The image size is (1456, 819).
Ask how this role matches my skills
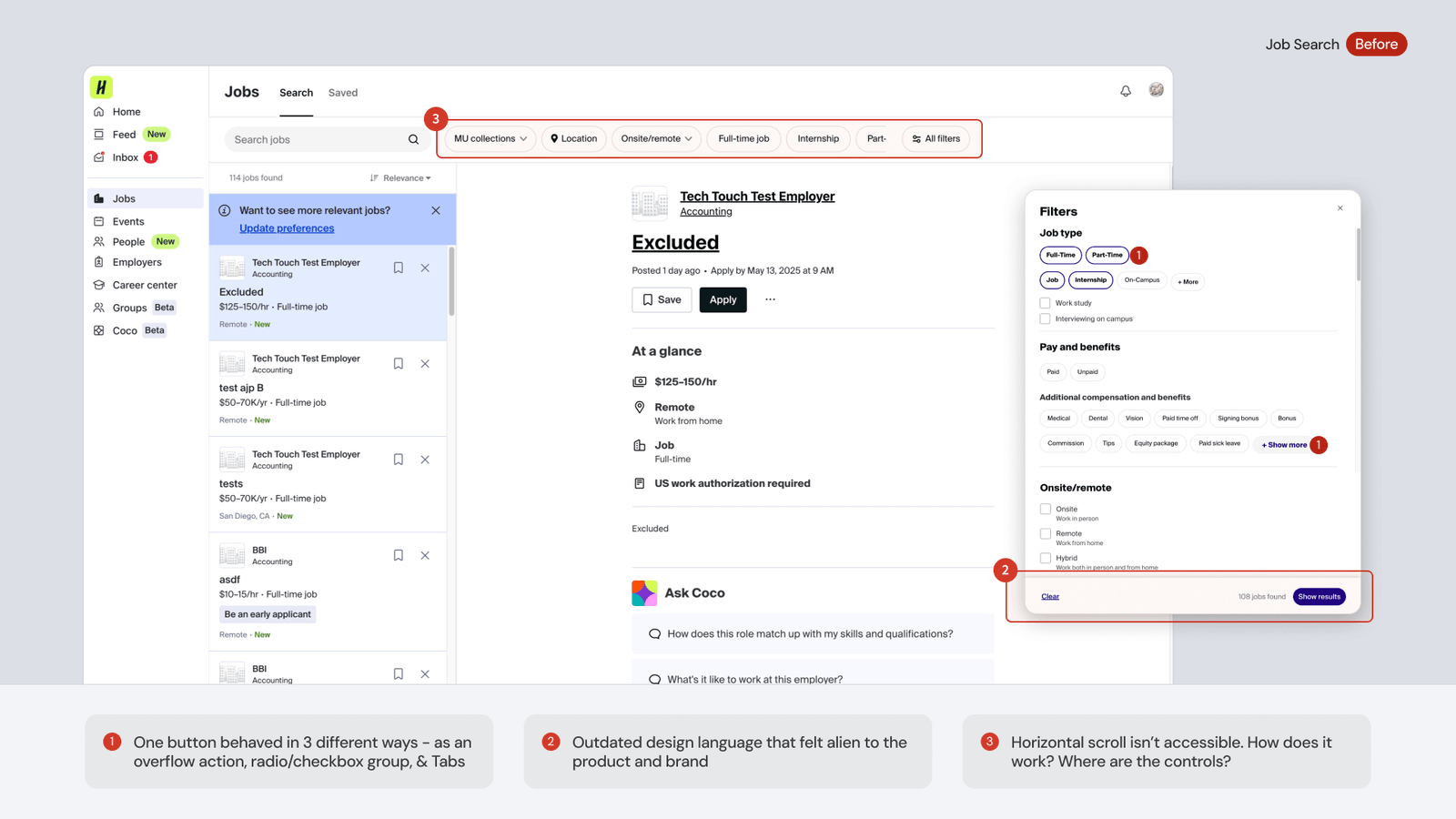tap(813, 634)
